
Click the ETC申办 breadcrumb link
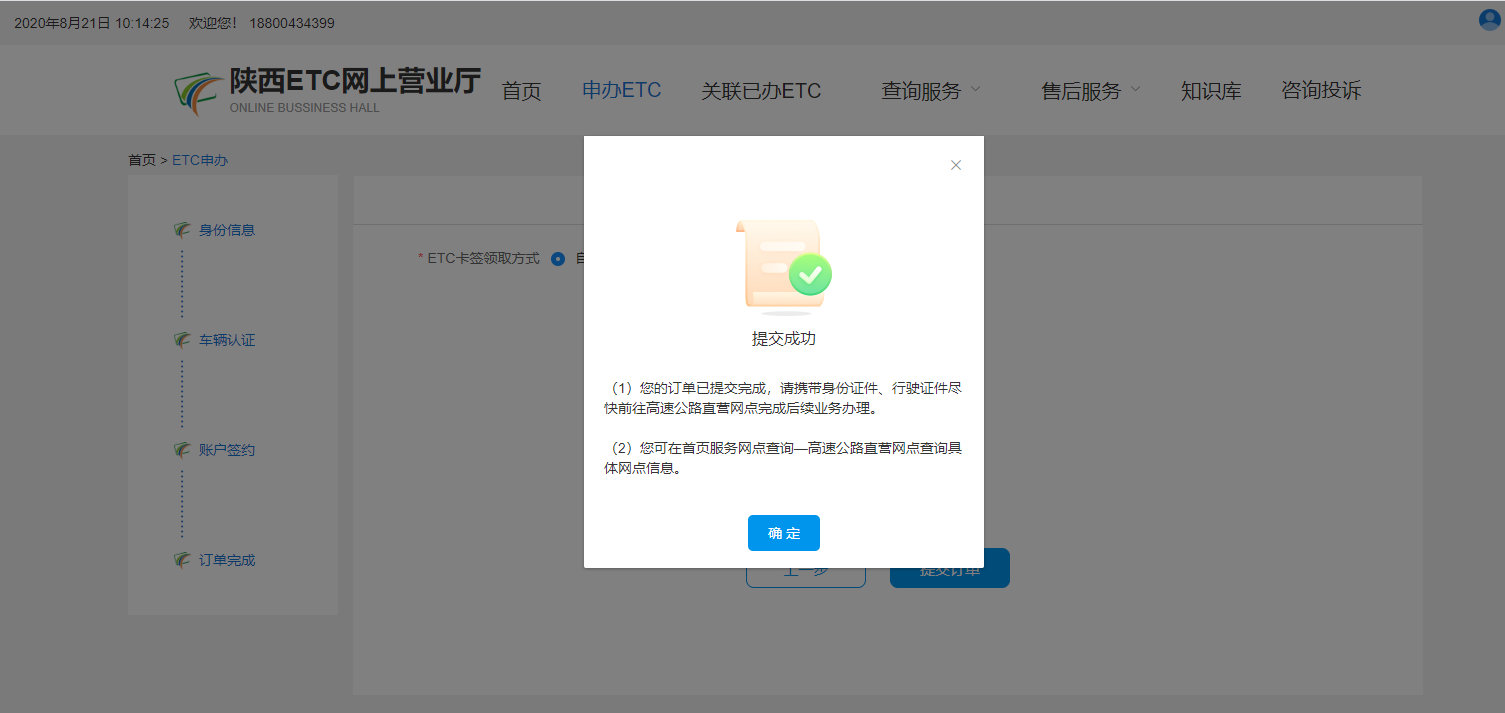click(200, 160)
